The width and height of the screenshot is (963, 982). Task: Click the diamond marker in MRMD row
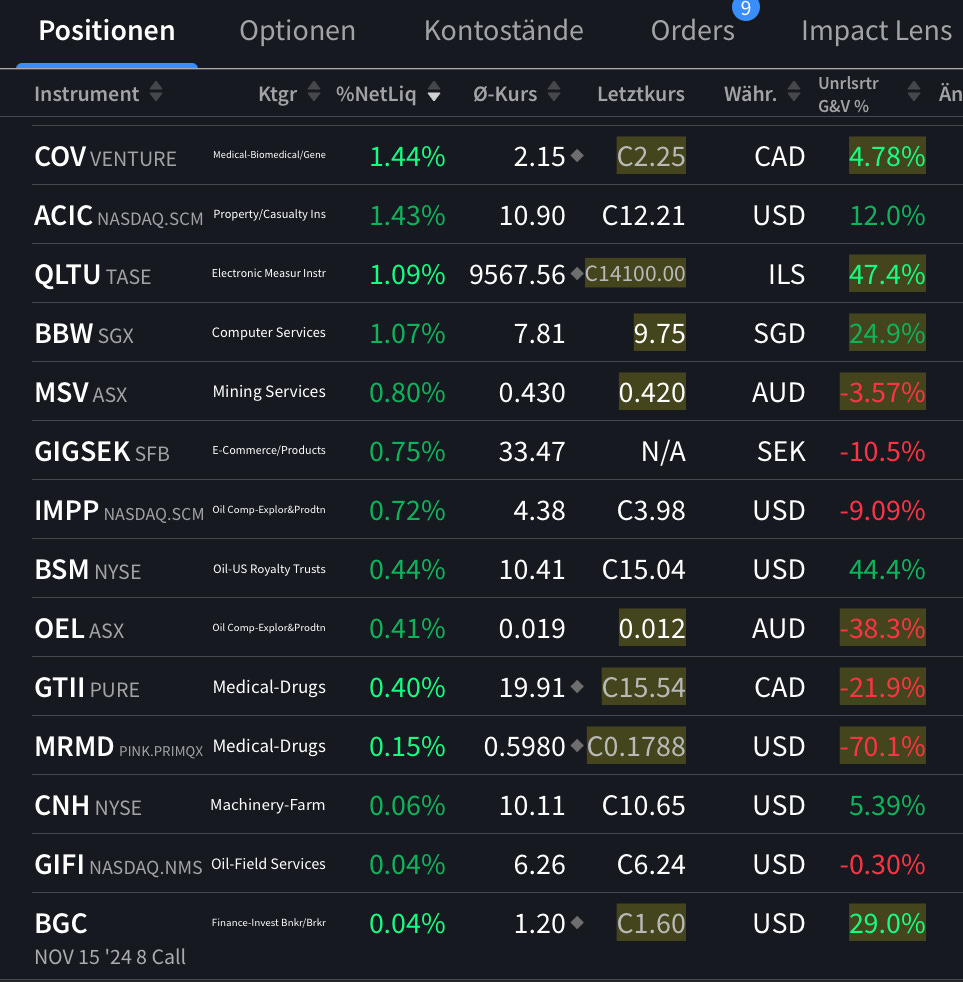pyautogui.click(x=577, y=746)
